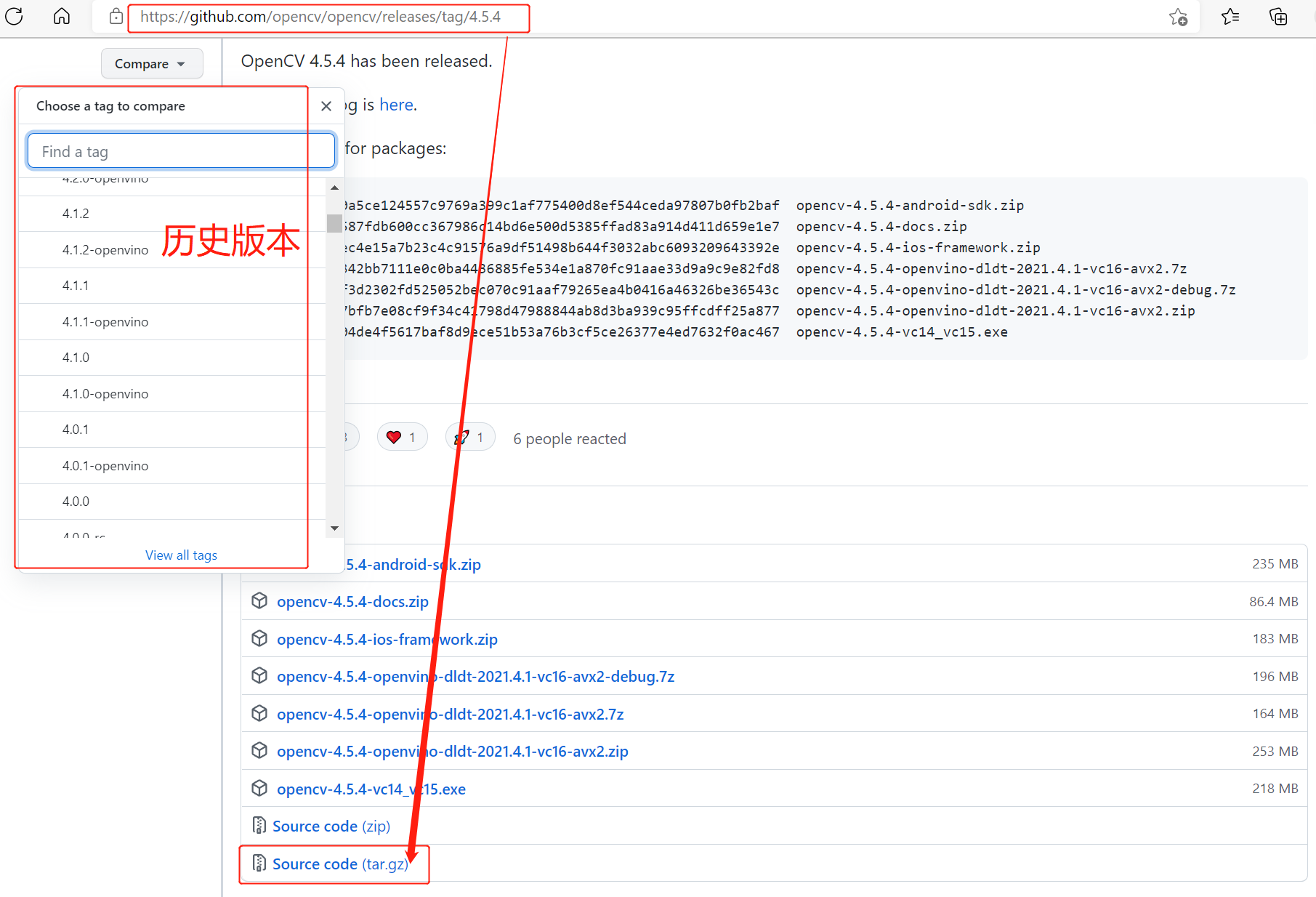The width and height of the screenshot is (1316, 897).
Task: Toggle the heart reaction
Action: tap(402, 437)
